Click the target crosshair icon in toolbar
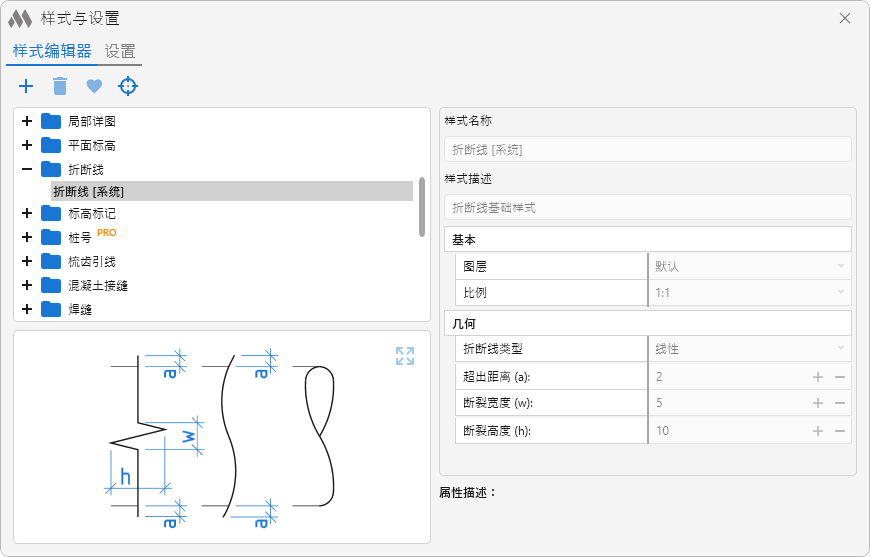Screen dimensions: 870x557 128,86
